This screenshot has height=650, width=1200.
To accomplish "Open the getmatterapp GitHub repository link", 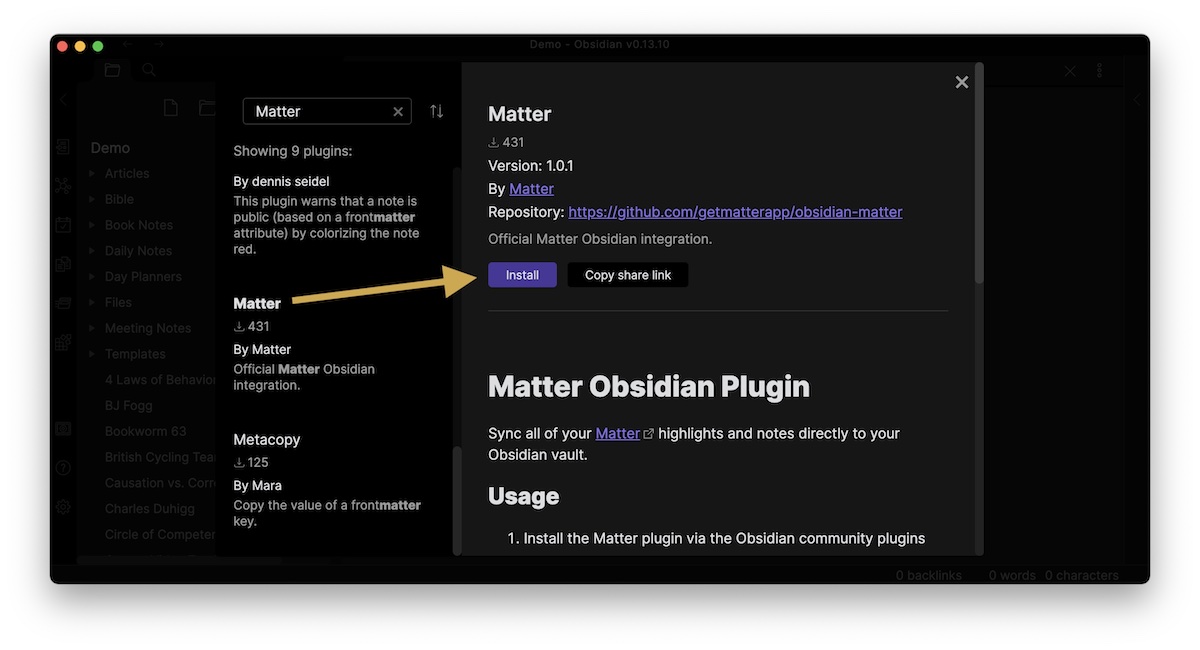I will click(735, 212).
